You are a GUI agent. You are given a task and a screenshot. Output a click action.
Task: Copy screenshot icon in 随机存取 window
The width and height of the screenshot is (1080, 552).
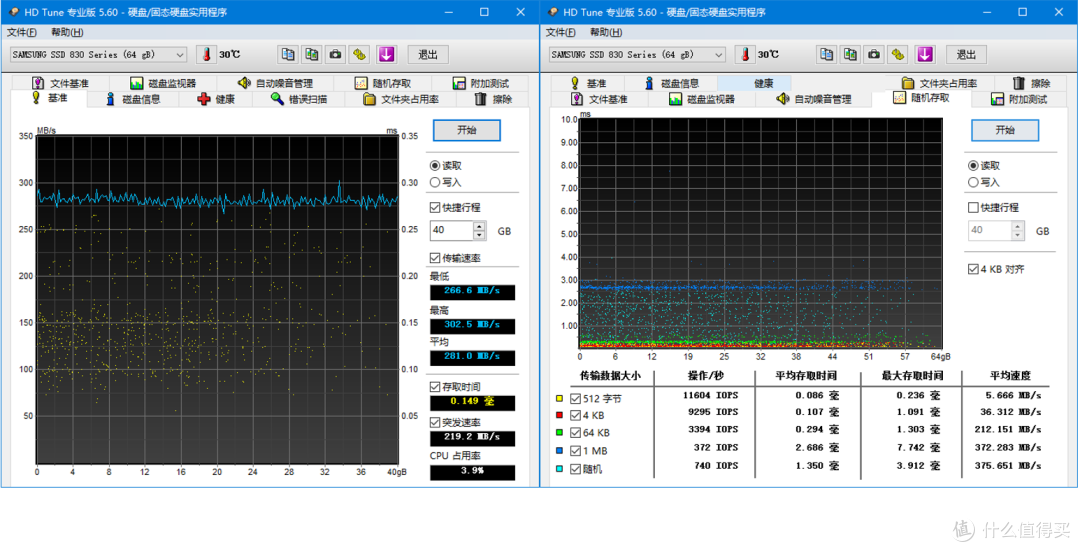pyautogui.click(x=851, y=54)
